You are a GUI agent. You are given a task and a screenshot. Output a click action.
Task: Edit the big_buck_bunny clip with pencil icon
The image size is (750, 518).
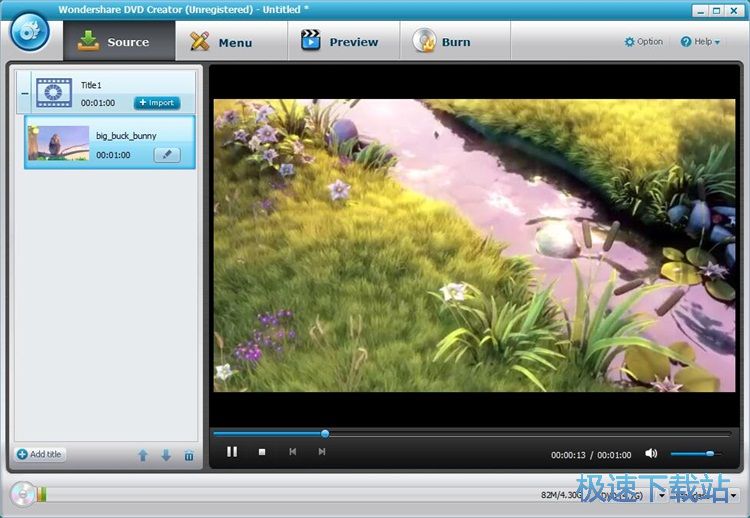(x=167, y=155)
